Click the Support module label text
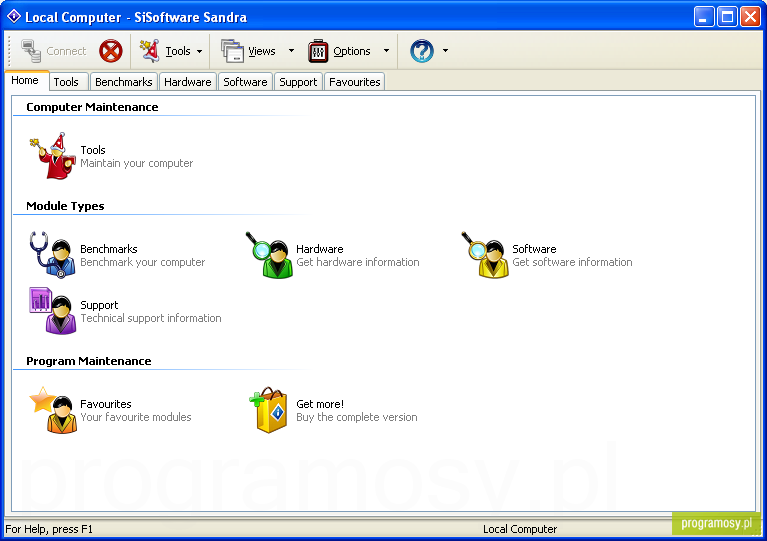Image resolution: width=767 pixels, height=541 pixels. 99,305
